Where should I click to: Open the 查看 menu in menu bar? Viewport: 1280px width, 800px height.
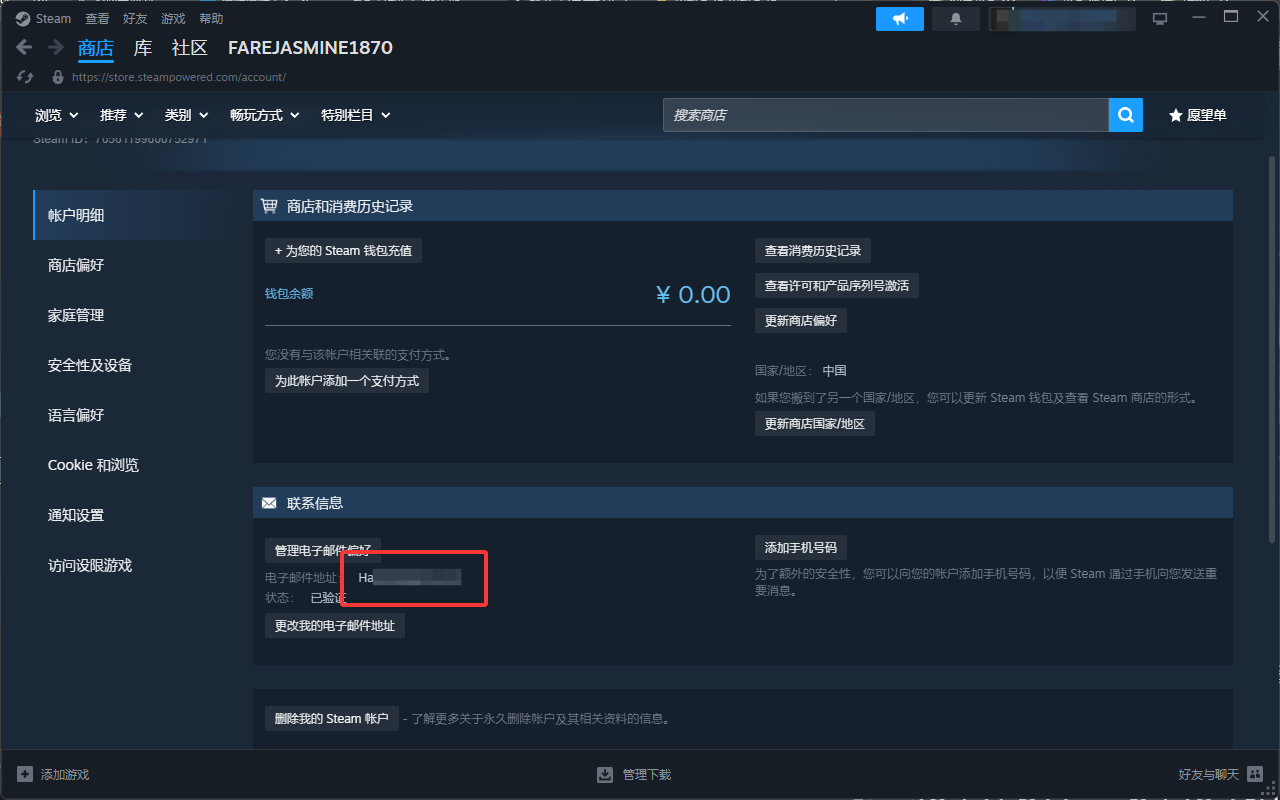[x=97, y=19]
